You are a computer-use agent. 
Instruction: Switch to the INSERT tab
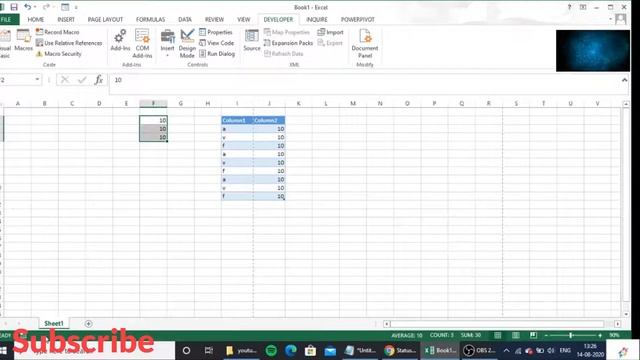pos(66,19)
